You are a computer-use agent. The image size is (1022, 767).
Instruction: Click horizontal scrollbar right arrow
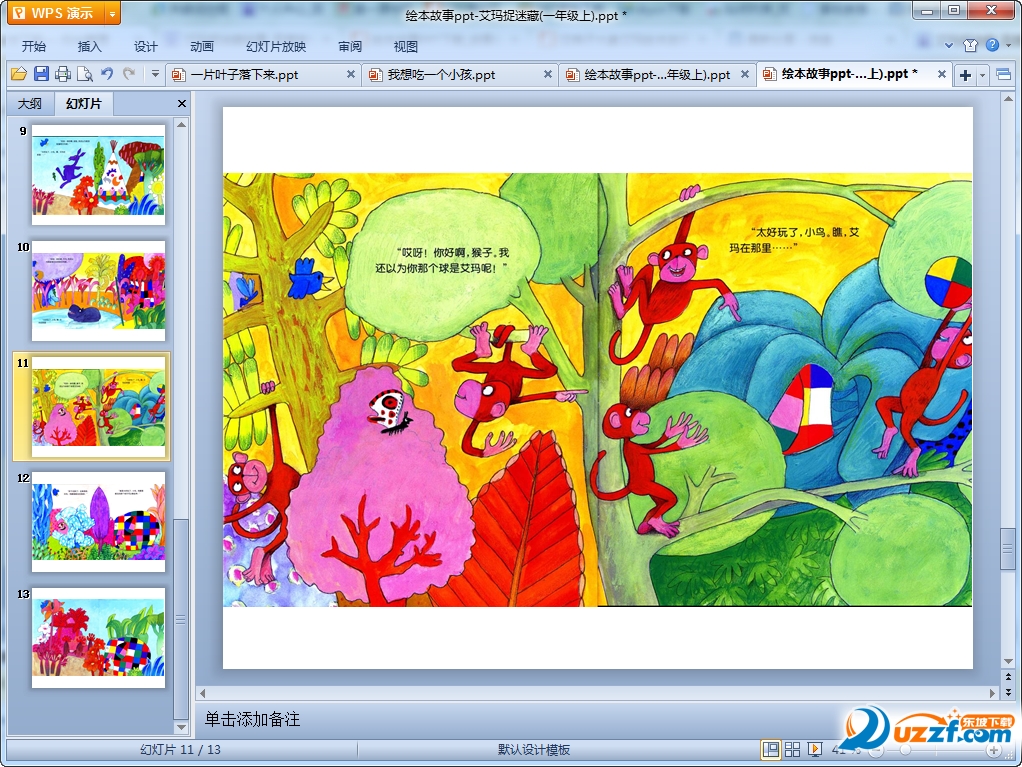[993, 693]
